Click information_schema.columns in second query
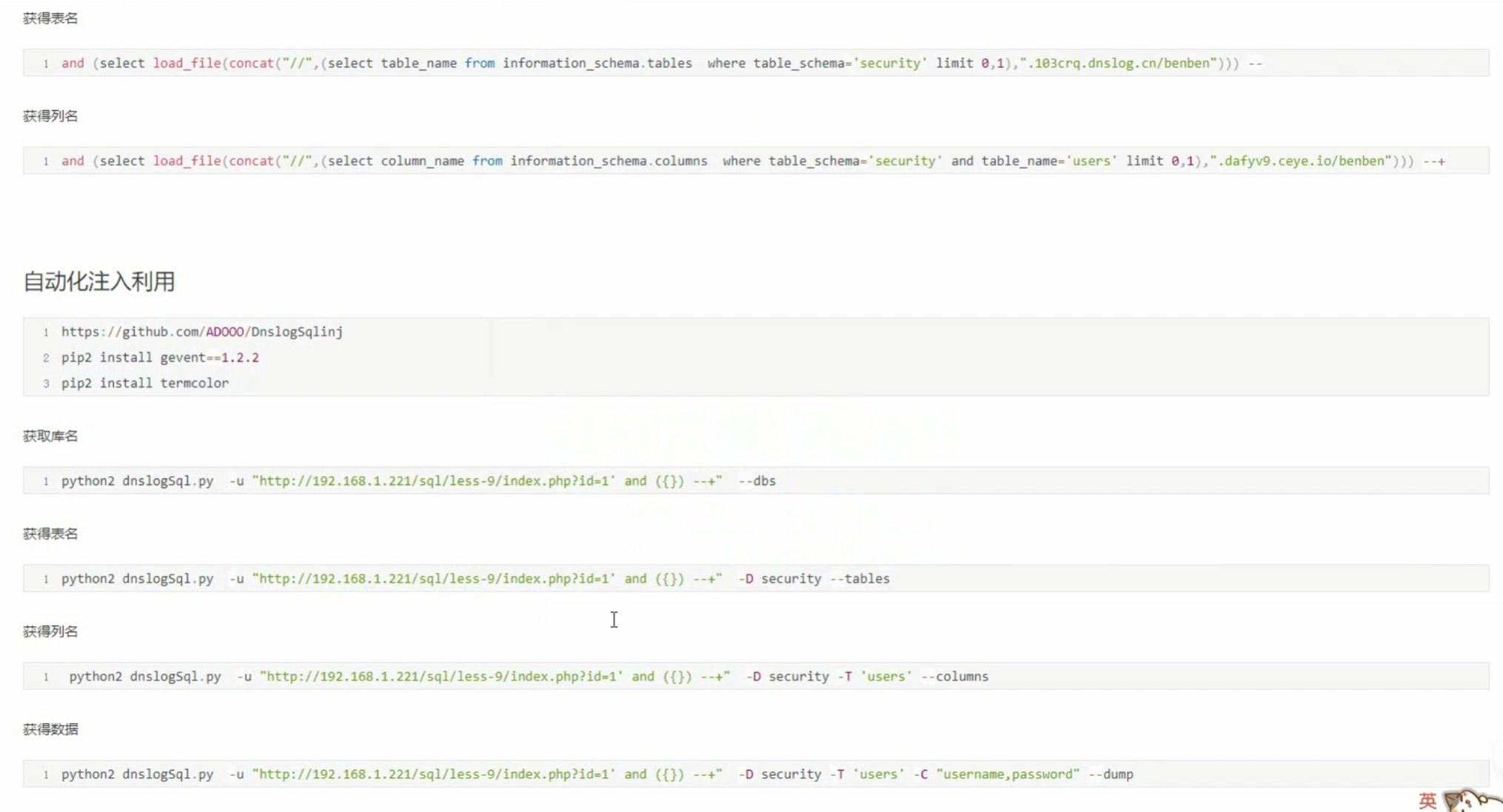Screen dimensions: 1503x812 (x=609, y=161)
